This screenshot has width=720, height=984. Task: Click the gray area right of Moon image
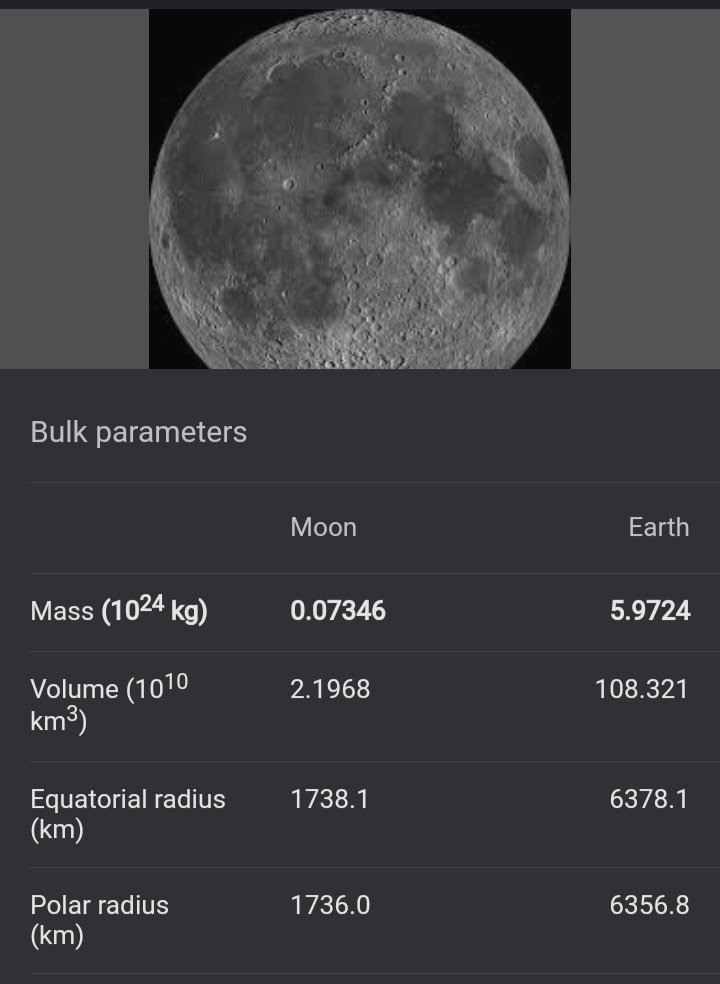pos(645,189)
